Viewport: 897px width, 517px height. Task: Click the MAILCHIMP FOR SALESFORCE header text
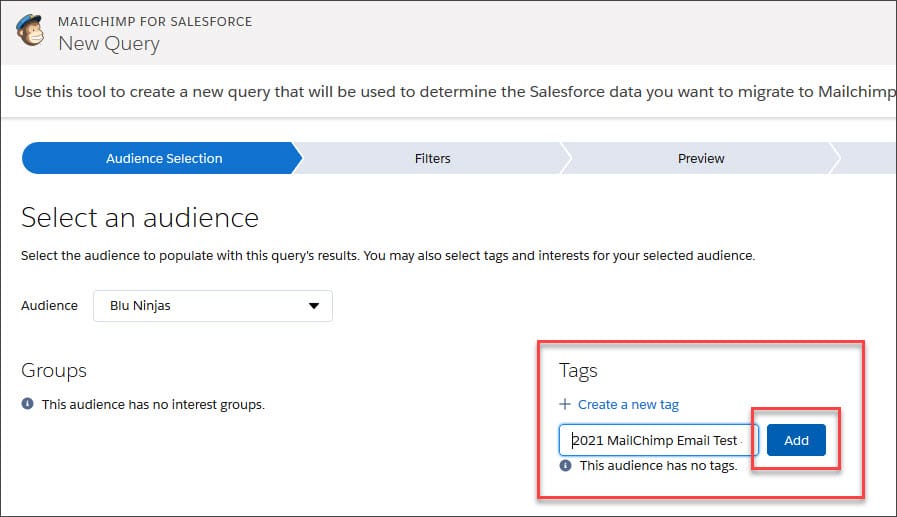(155, 22)
